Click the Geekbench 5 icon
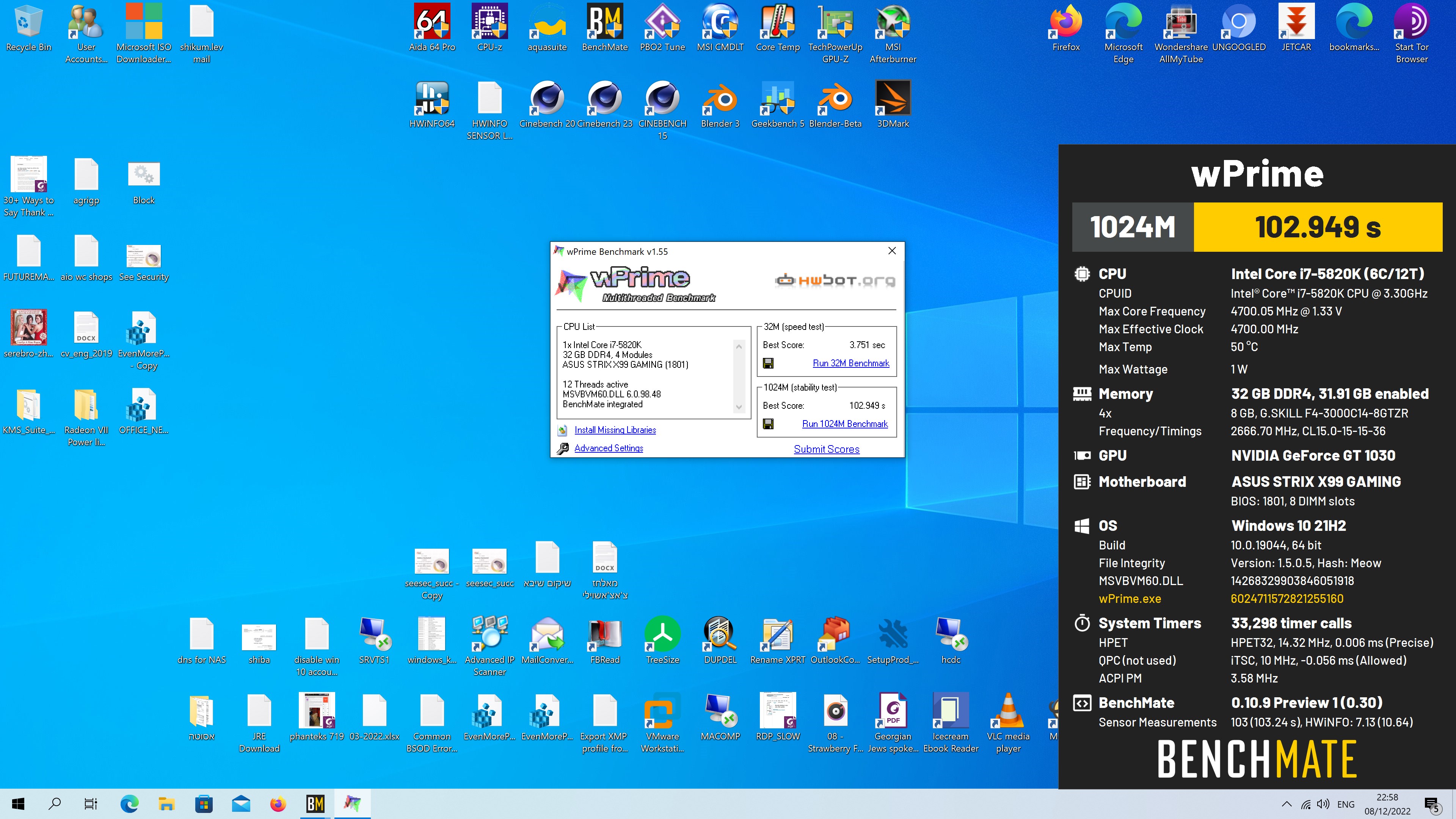This screenshot has width=1456, height=819. pos(778,105)
